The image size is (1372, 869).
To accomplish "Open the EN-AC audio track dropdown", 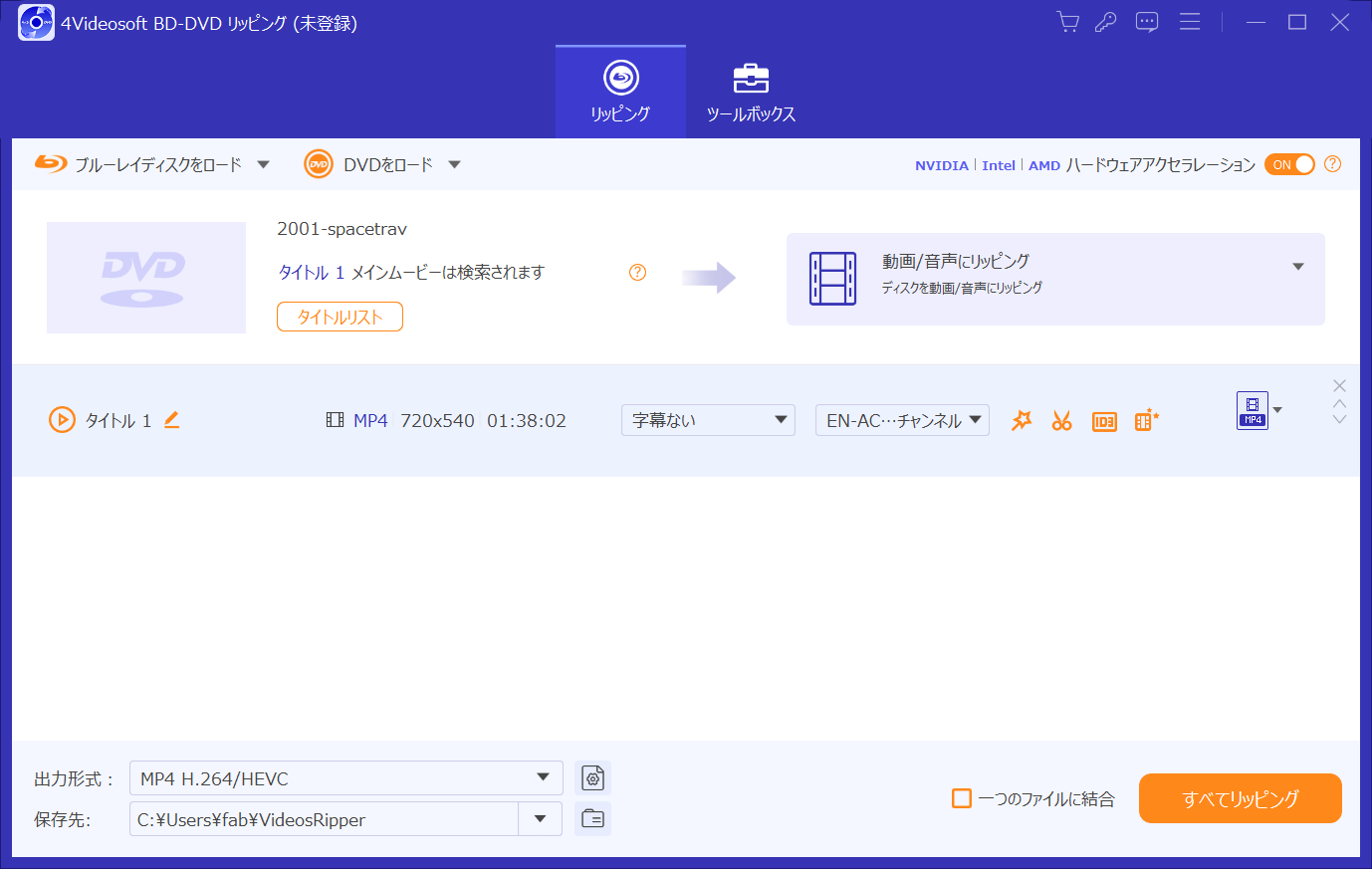I will click(x=902, y=420).
